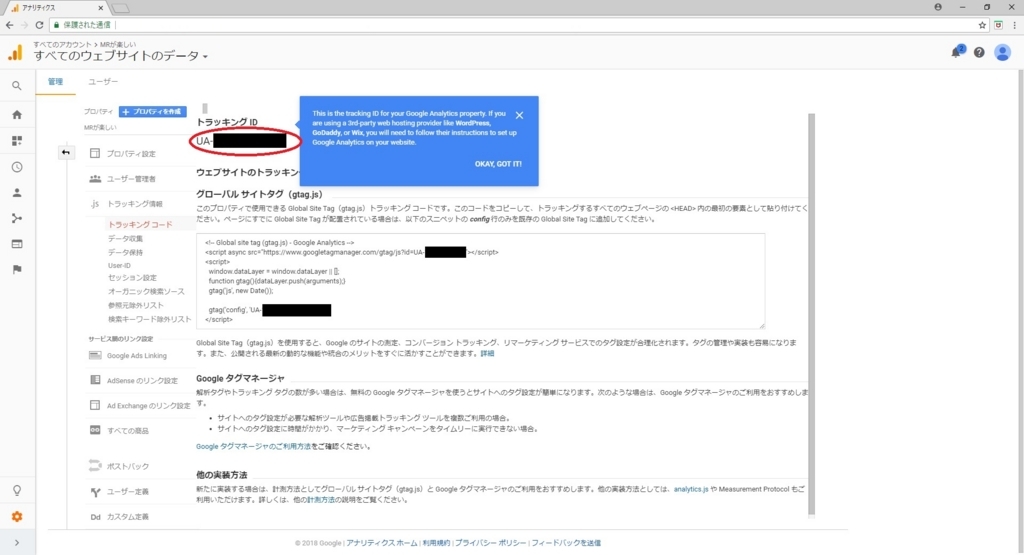
Task: Open Admin gear icon in sidebar
Action: coord(17,516)
